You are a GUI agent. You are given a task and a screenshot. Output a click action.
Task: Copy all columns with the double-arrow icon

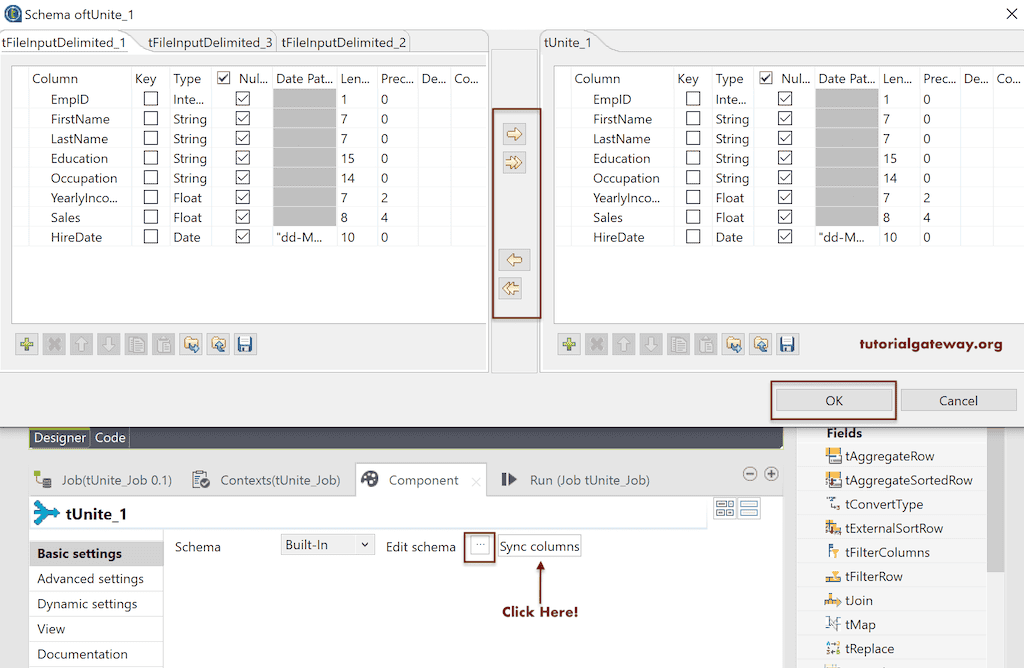(514, 162)
